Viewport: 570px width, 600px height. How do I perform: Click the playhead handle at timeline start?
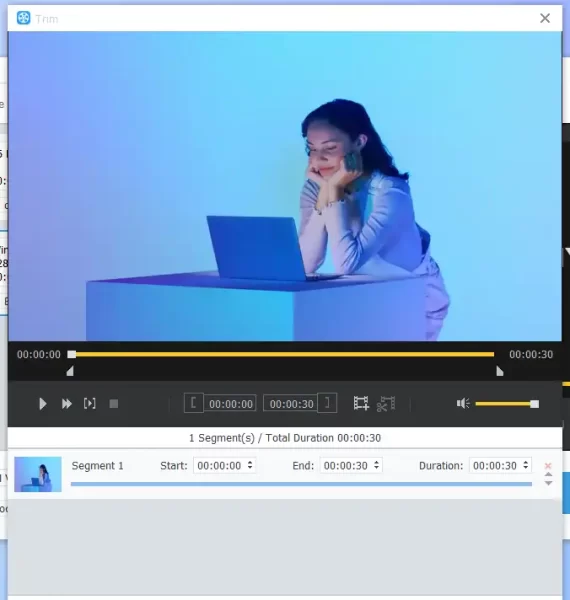click(x=72, y=354)
